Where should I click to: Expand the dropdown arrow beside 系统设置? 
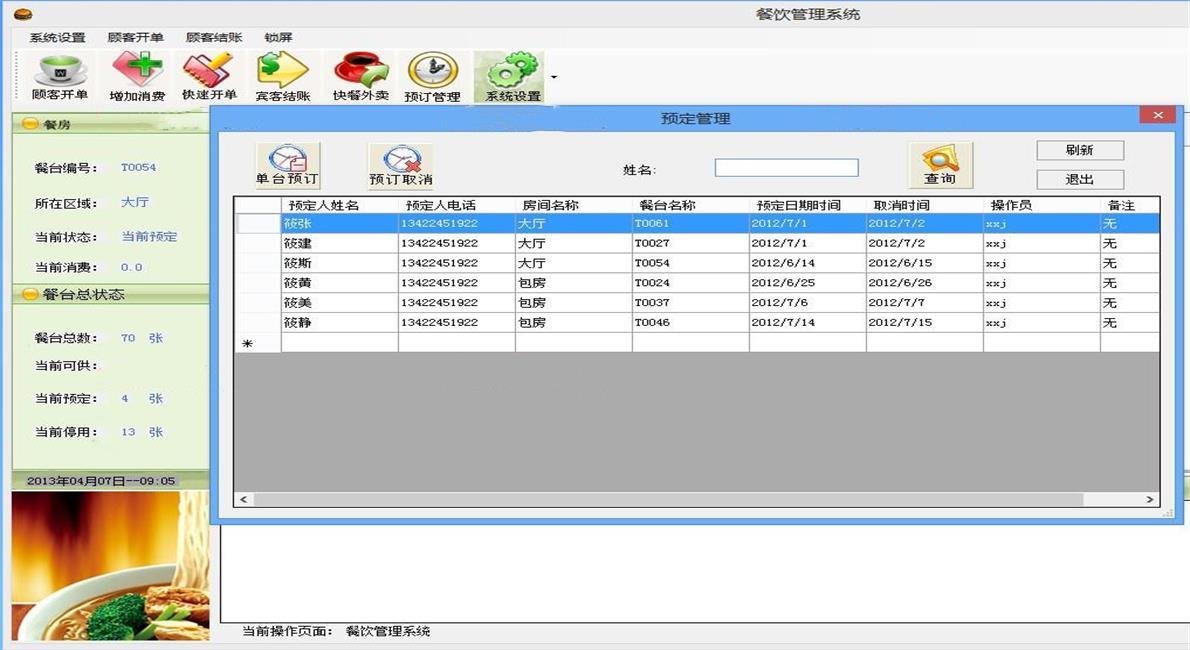(554, 76)
